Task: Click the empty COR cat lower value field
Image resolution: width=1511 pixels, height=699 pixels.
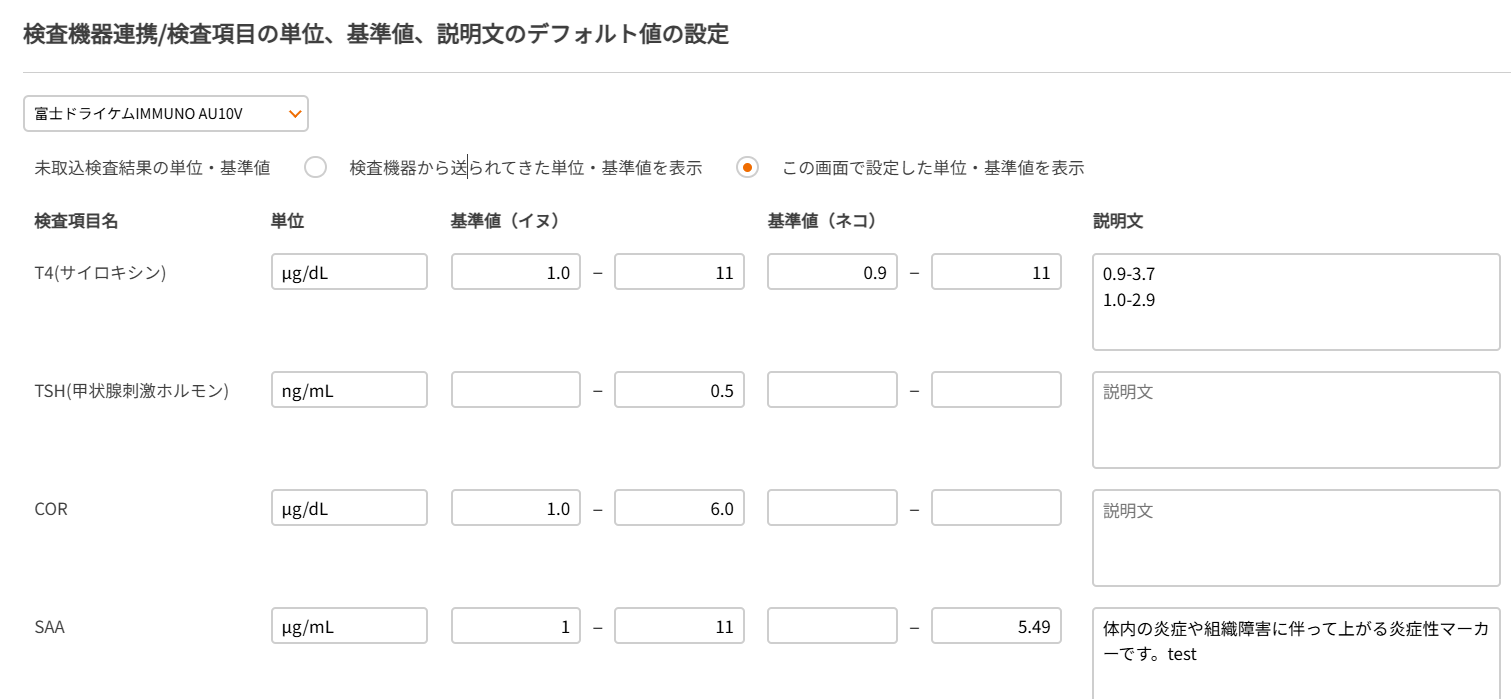Action: point(832,508)
